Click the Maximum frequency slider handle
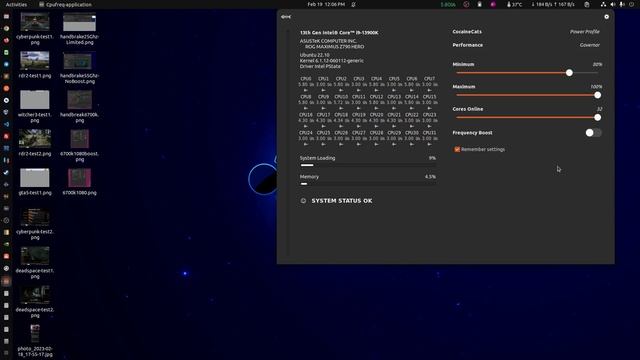 pos(597,95)
